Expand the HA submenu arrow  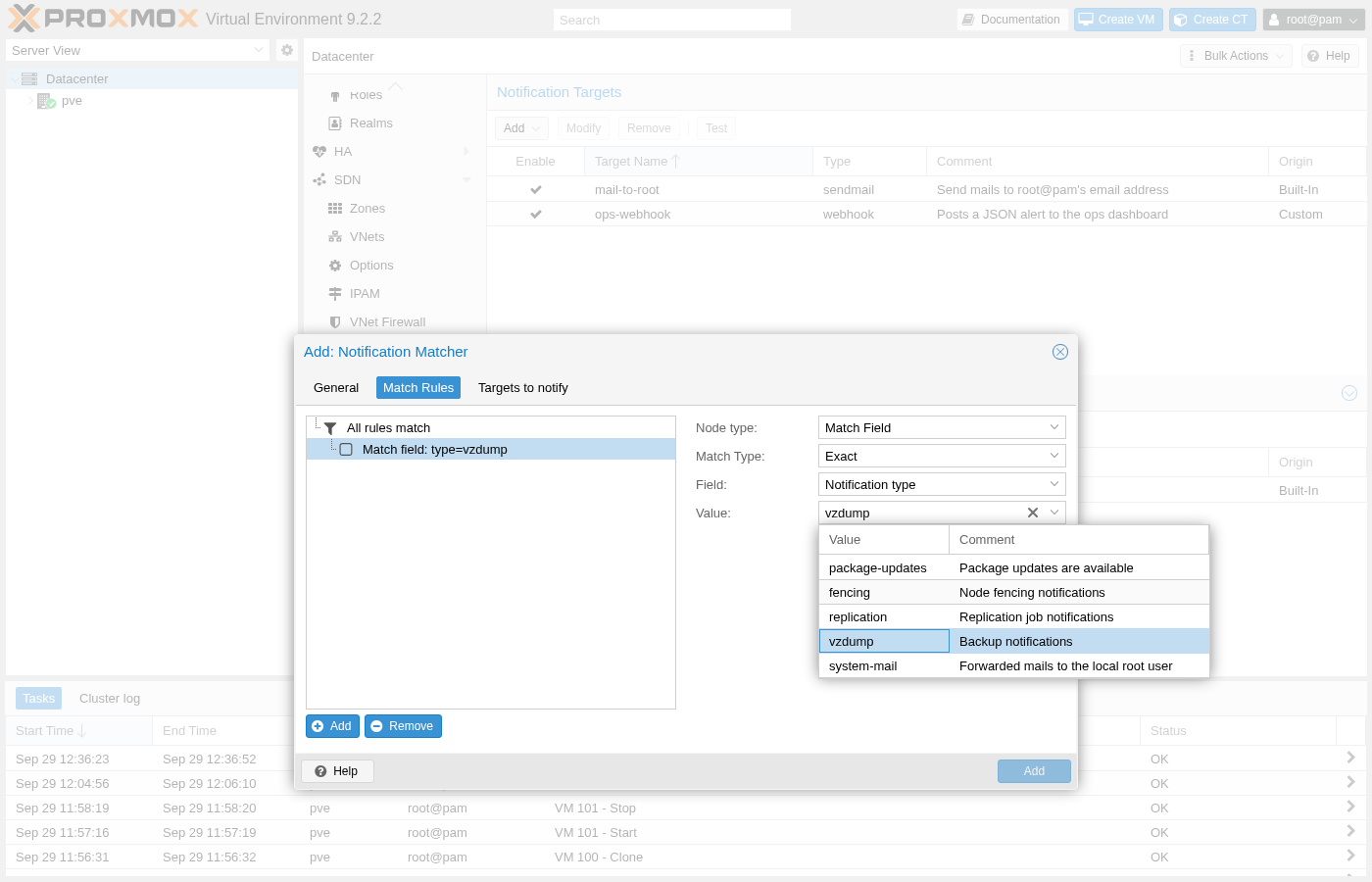pos(466,152)
